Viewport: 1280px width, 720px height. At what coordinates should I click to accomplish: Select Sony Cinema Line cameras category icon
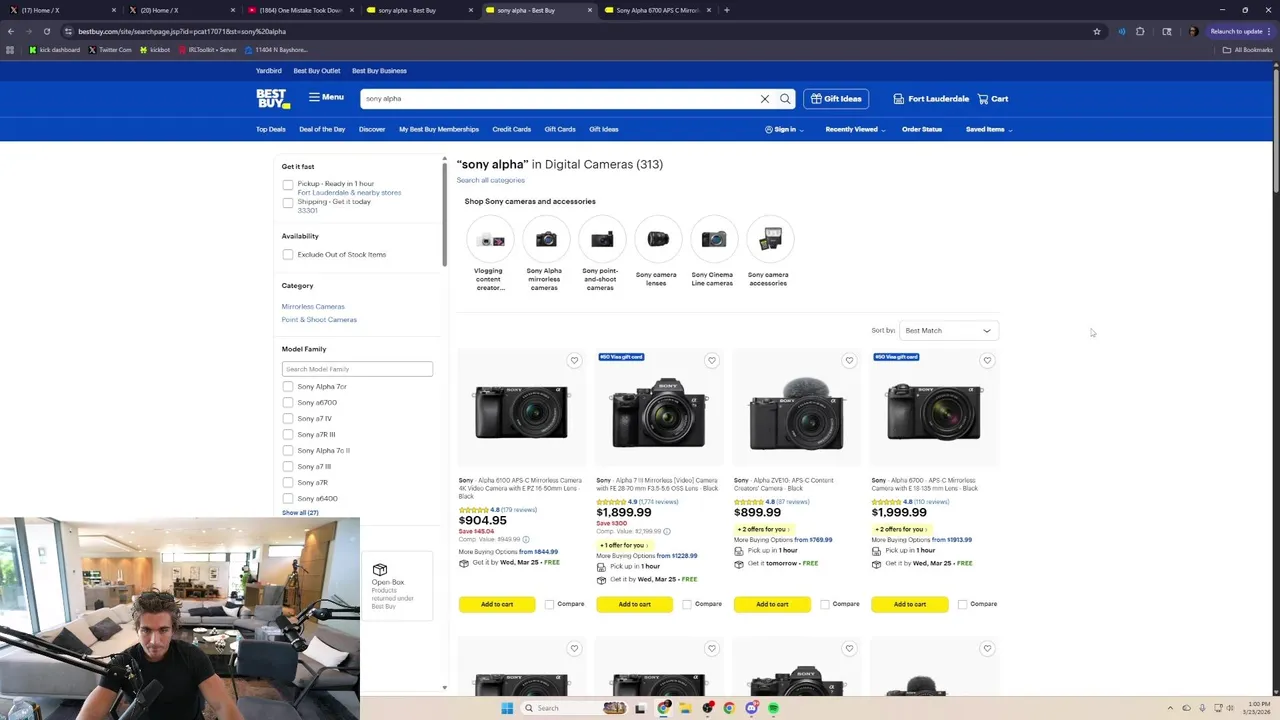pos(714,240)
